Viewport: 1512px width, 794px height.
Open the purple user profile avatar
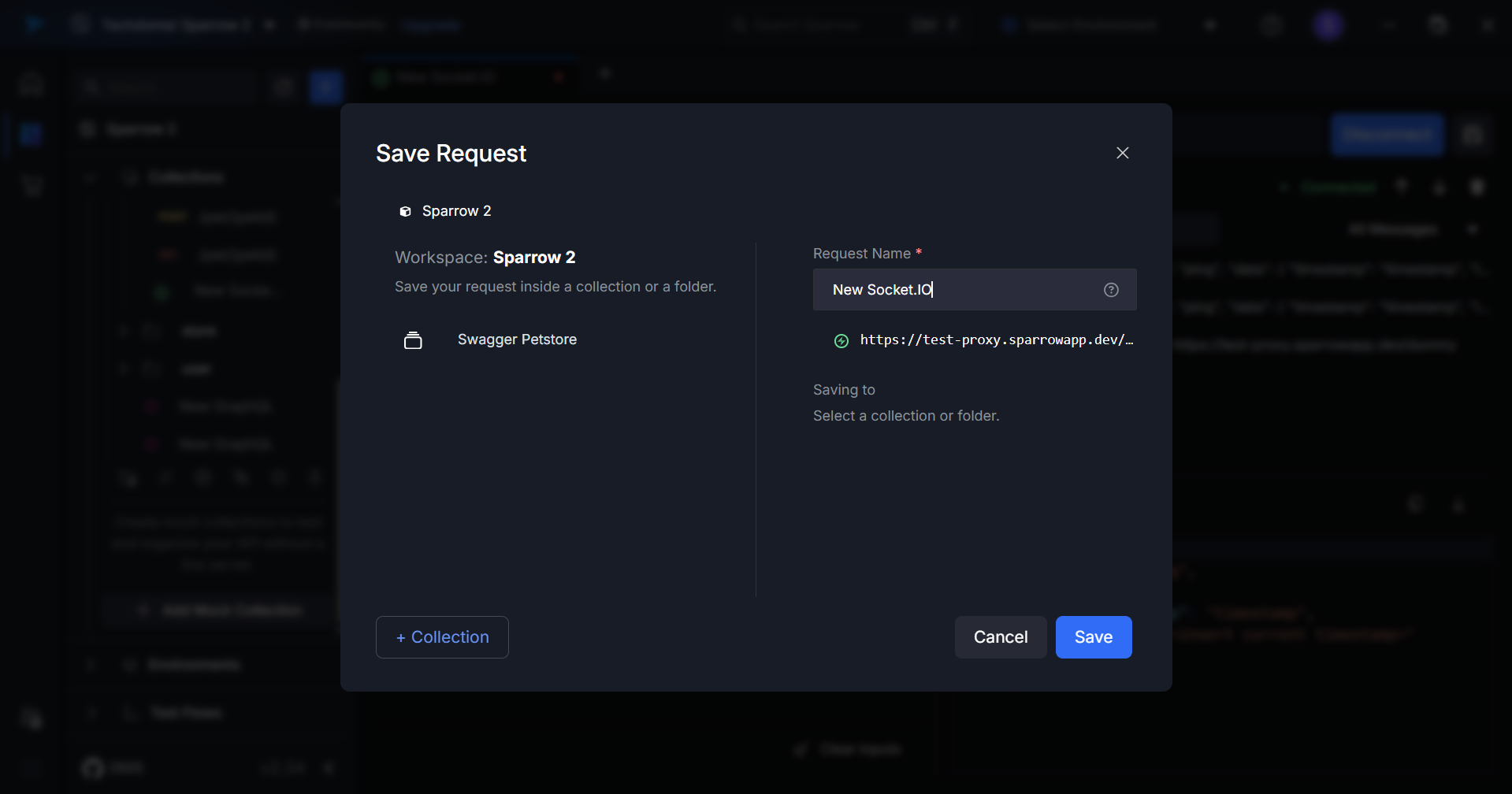pyautogui.click(x=1328, y=25)
